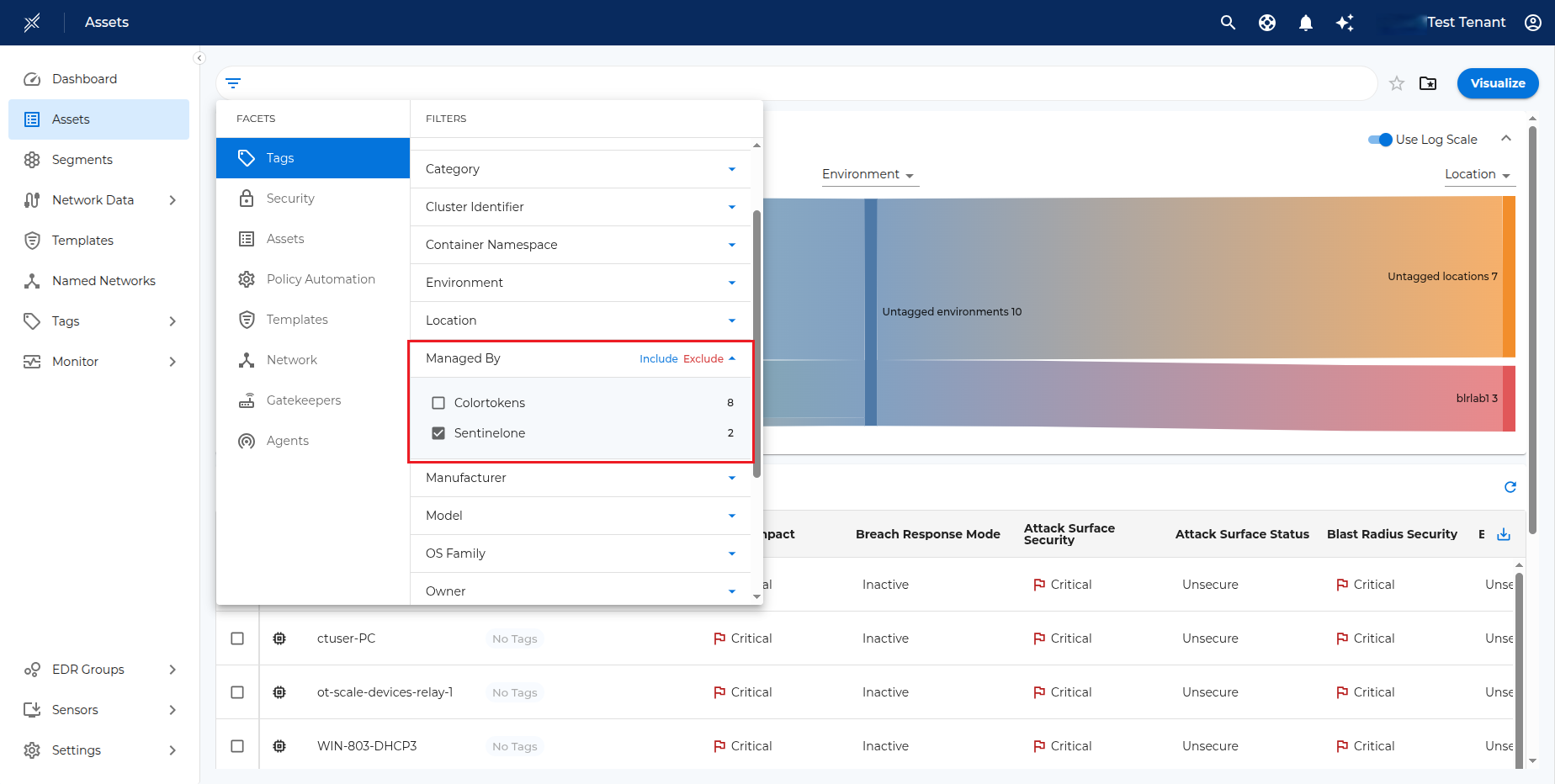This screenshot has height=784, width=1555.
Task: Open Segments in the sidebar
Action: click(82, 160)
